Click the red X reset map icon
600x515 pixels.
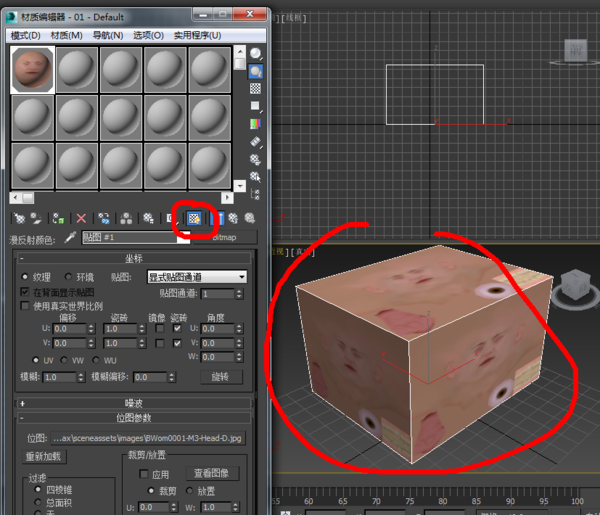tap(81, 218)
